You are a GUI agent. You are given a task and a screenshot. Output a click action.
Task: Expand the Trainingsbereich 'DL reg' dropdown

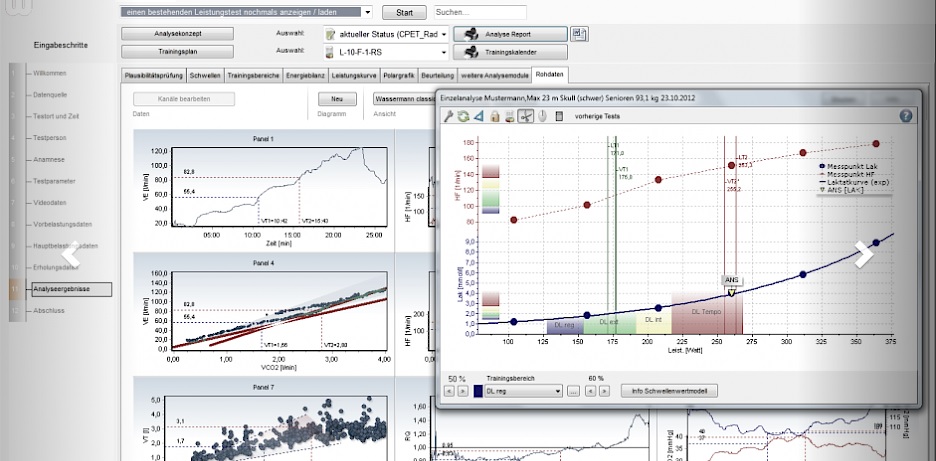coord(558,391)
